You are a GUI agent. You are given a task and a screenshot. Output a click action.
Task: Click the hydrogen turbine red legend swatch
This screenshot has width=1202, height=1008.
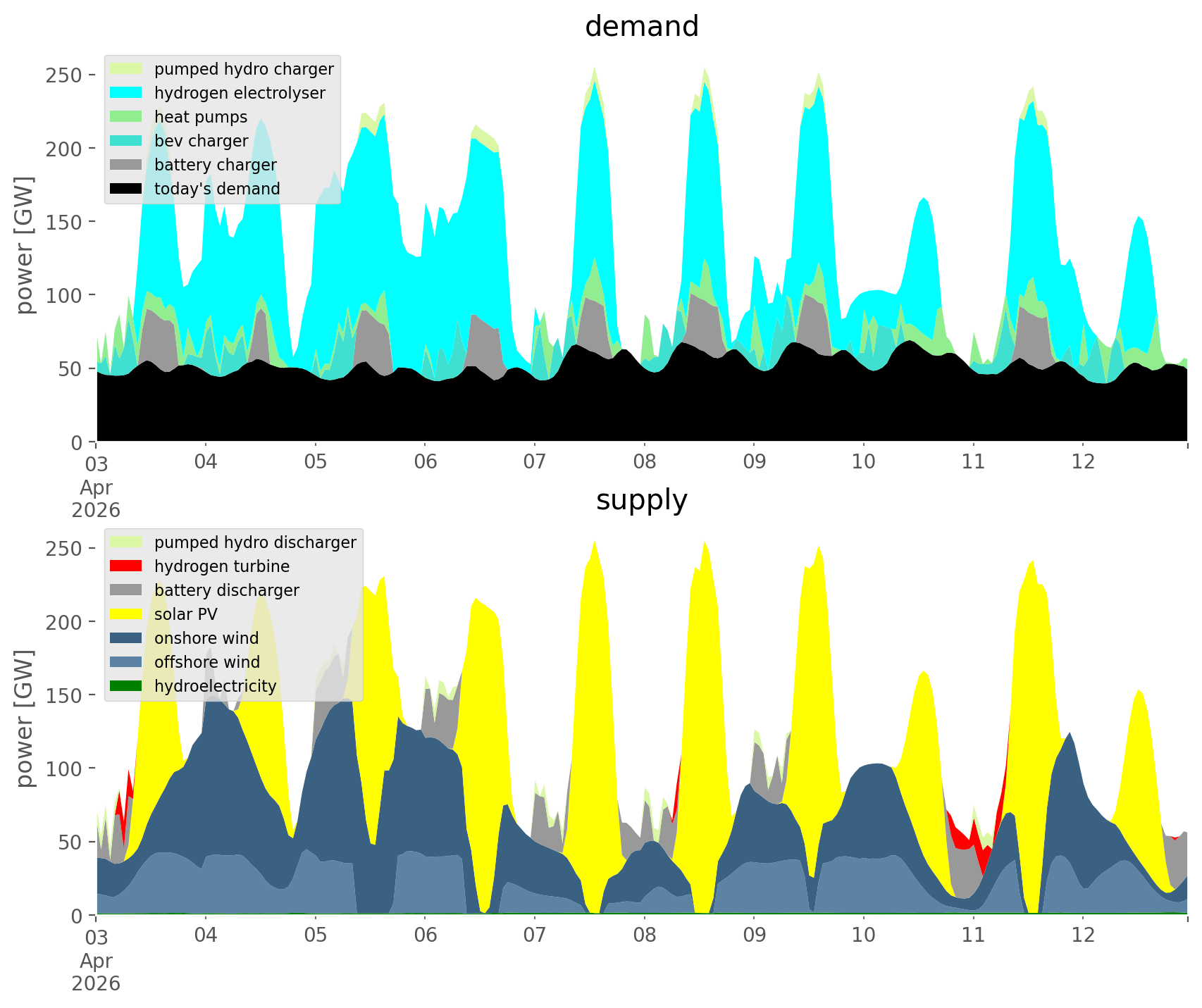(126, 566)
